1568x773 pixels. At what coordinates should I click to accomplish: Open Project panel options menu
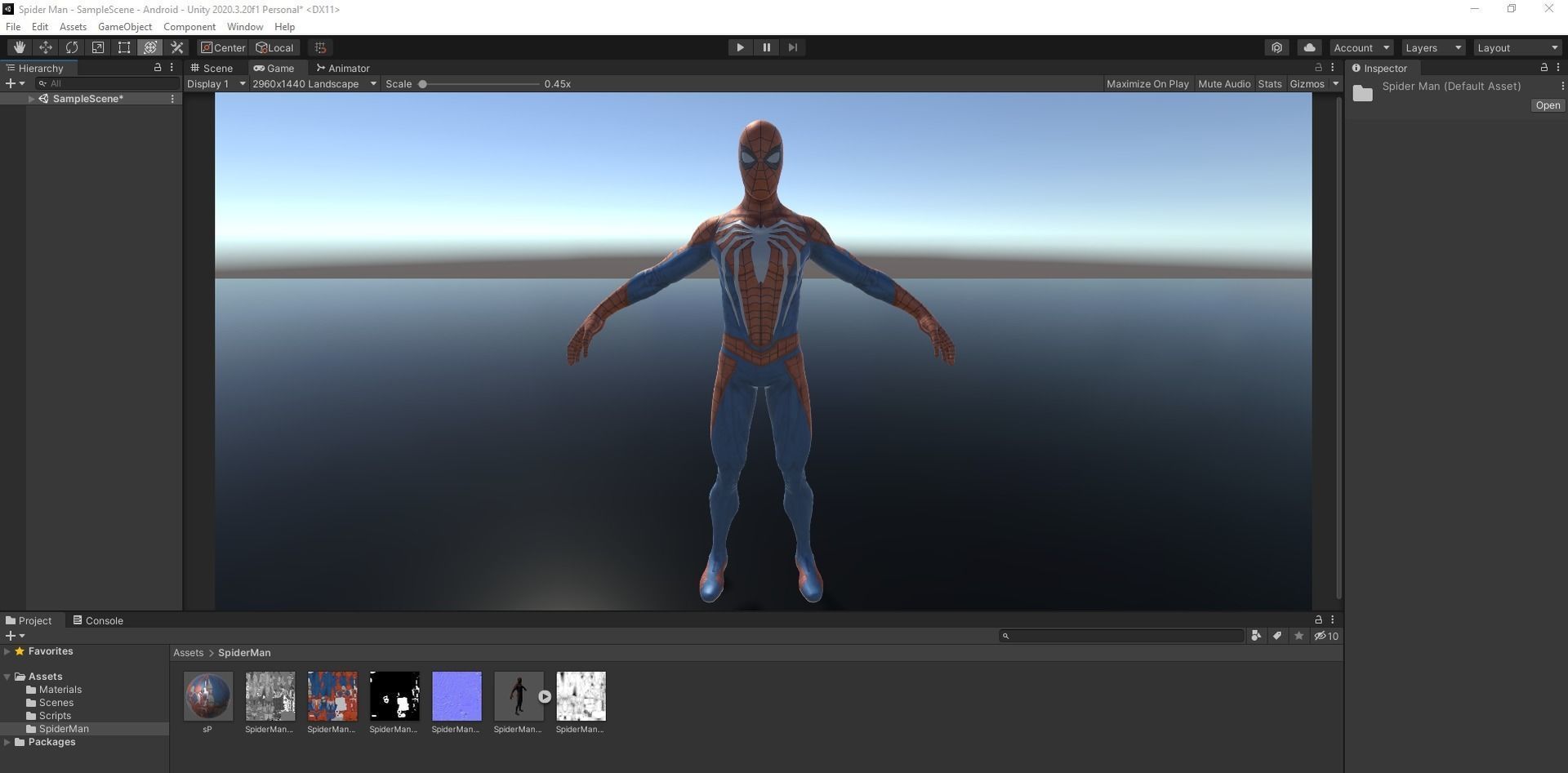tap(1332, 620)
